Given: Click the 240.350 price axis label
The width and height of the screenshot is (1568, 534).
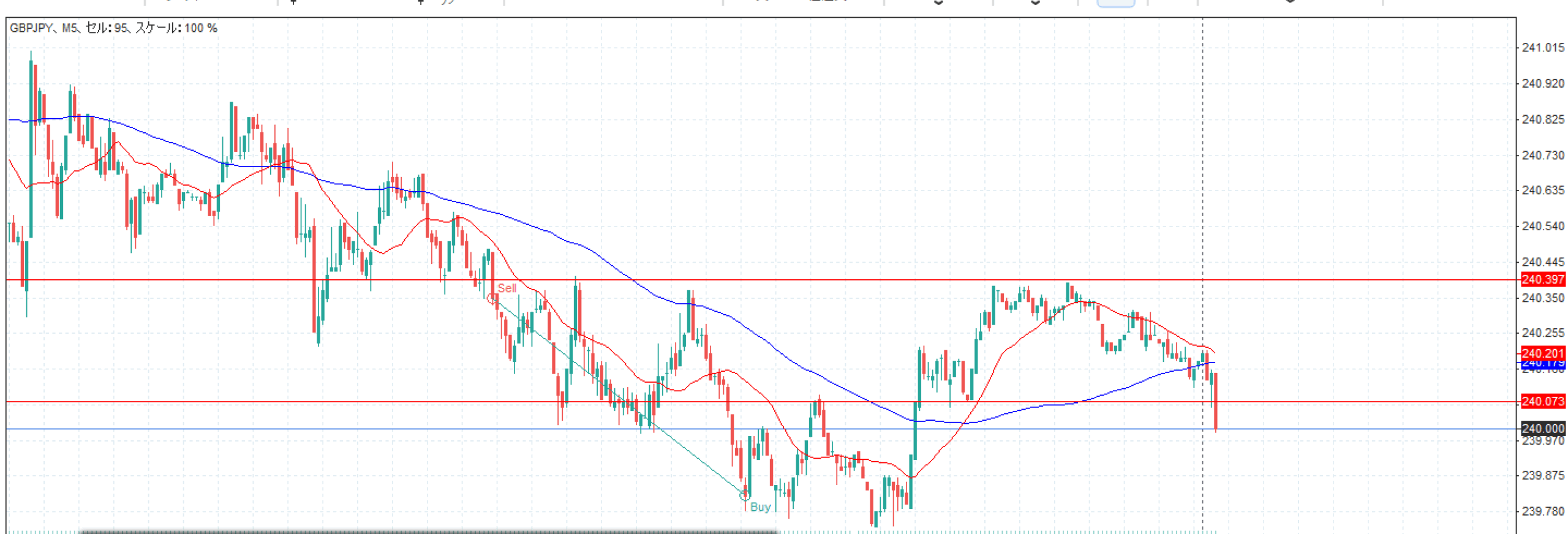Looking at the screenshot, I should pos(1542,298).
